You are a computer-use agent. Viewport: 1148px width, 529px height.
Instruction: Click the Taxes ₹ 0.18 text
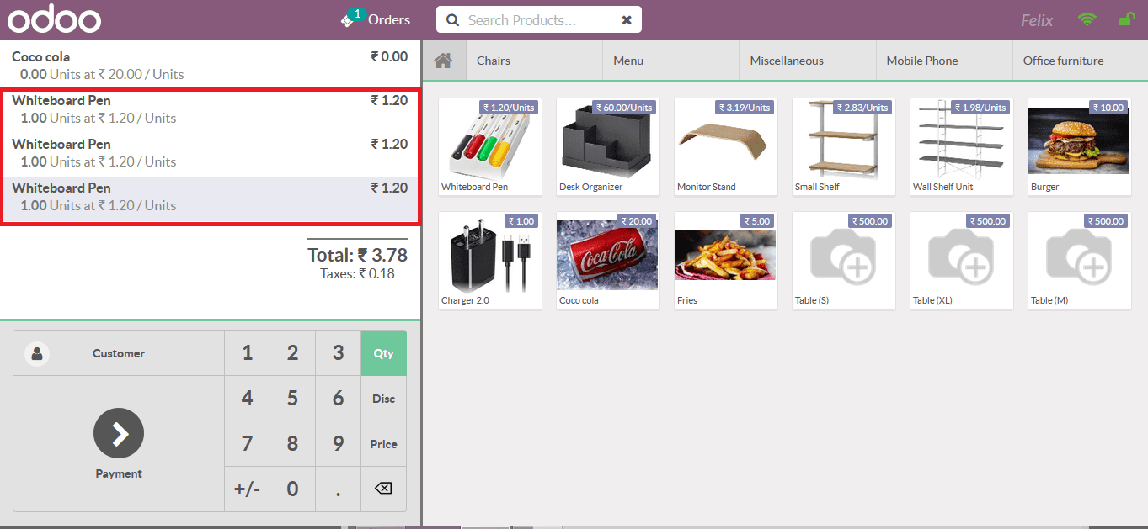tap(357, 274)
